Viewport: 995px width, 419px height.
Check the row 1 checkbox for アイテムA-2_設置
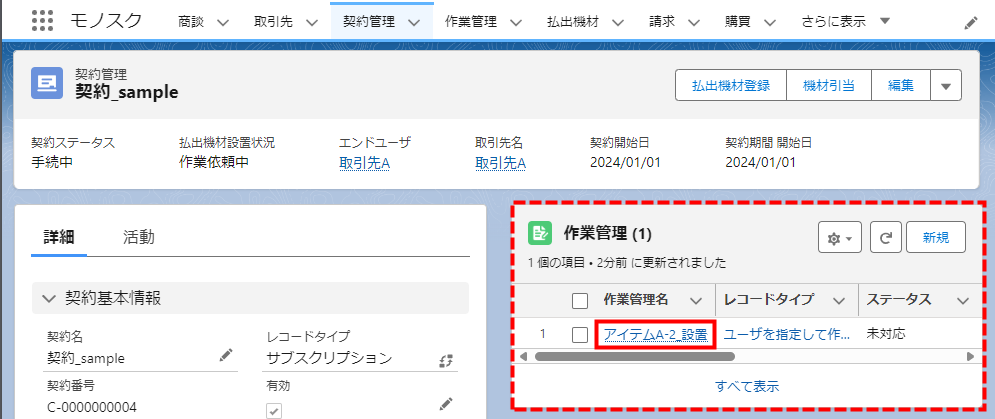point(580,334)
